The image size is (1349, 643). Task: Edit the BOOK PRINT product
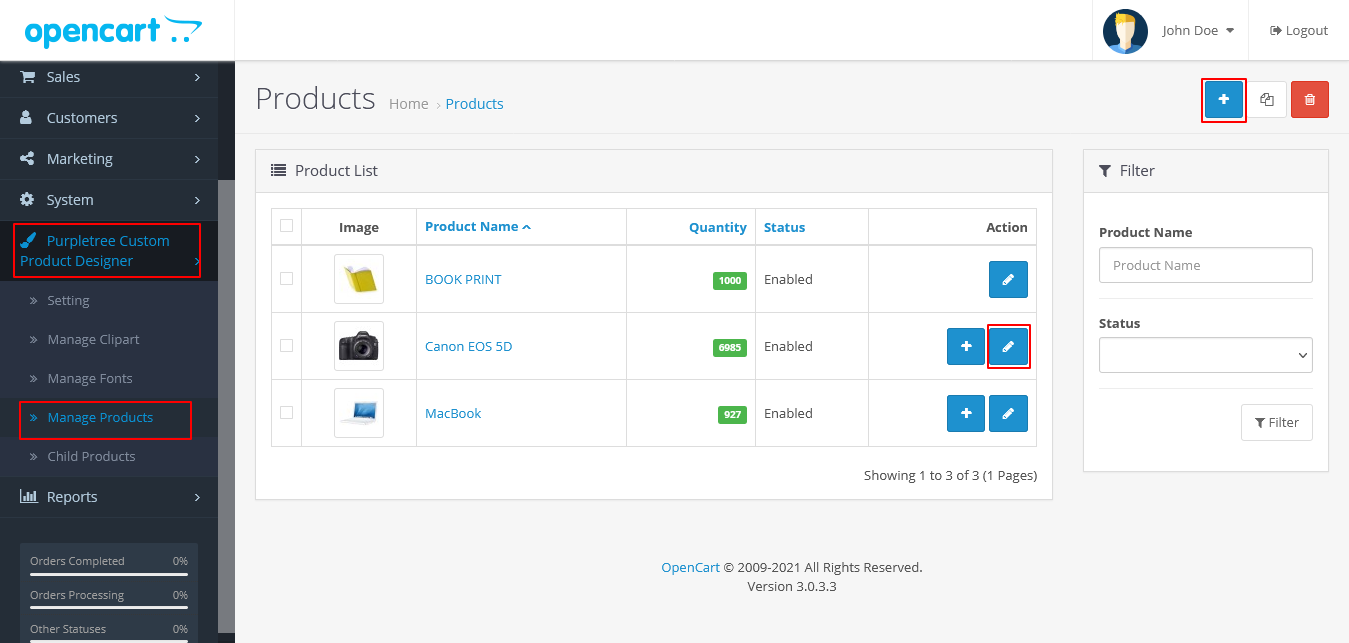pos(1008,280)
